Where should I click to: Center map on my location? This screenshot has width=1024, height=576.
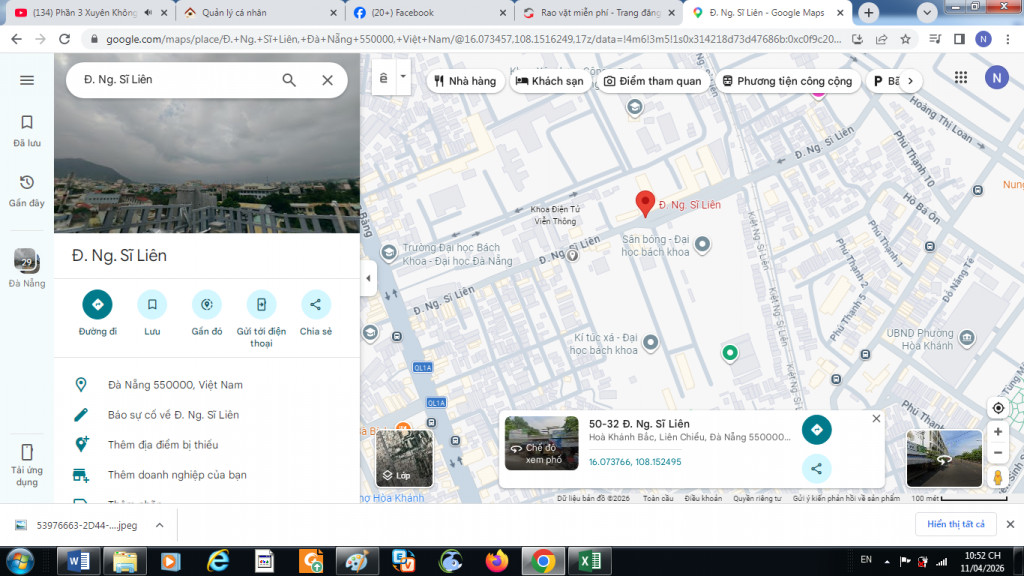pos(997,408)
